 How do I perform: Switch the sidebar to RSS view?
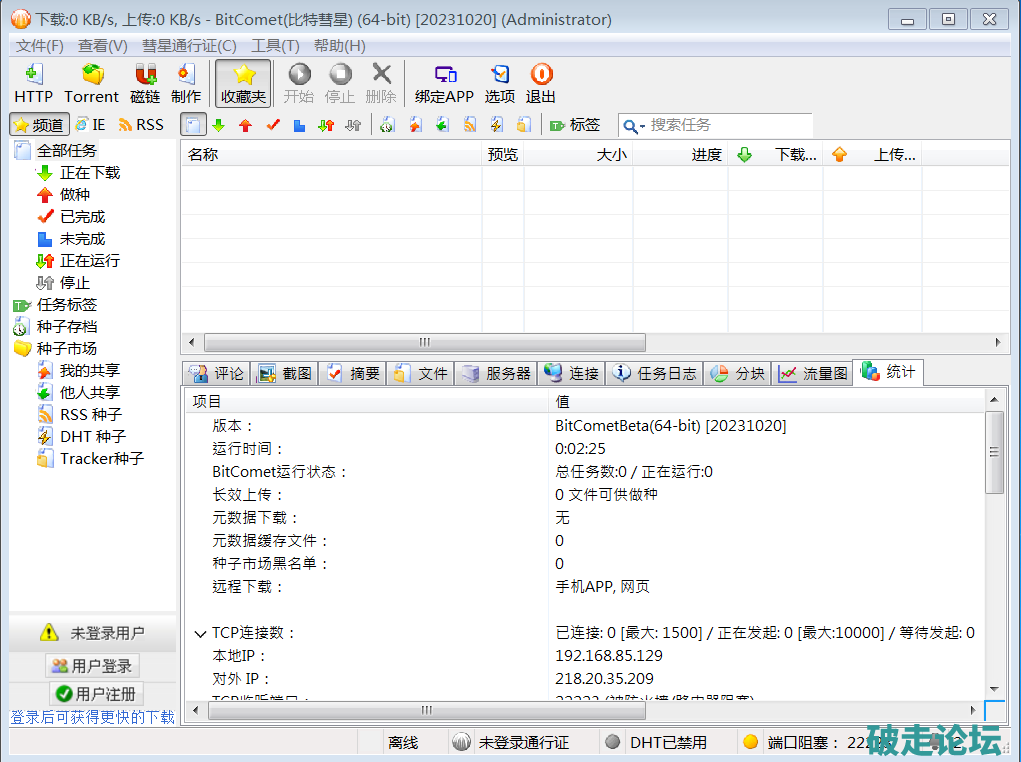140,125
